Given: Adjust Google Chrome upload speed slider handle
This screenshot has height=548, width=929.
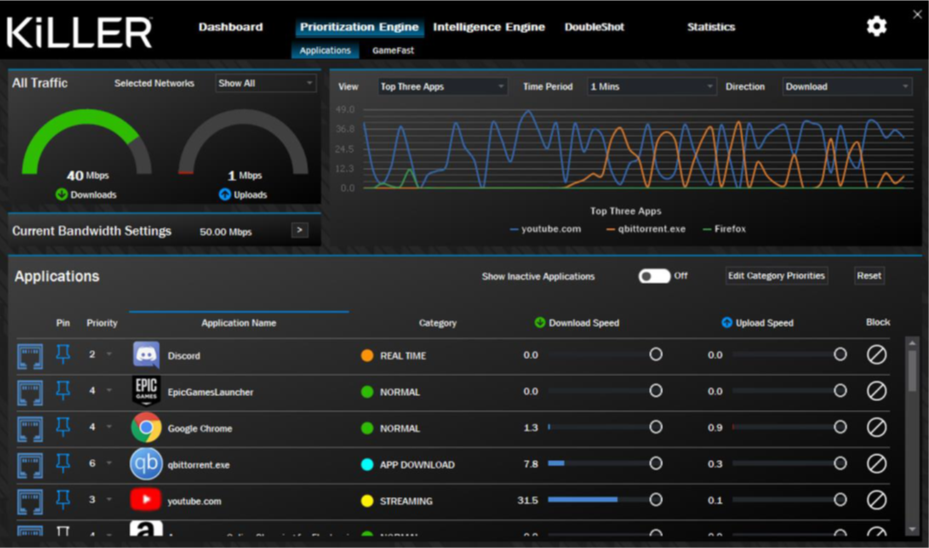Looking at the screenshot, I should [840, 427].
